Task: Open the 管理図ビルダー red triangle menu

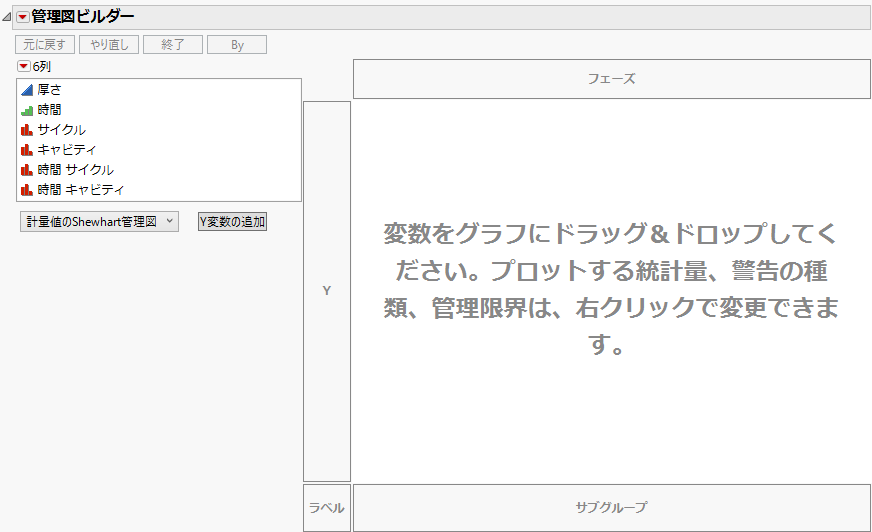Action: (22, 17)
